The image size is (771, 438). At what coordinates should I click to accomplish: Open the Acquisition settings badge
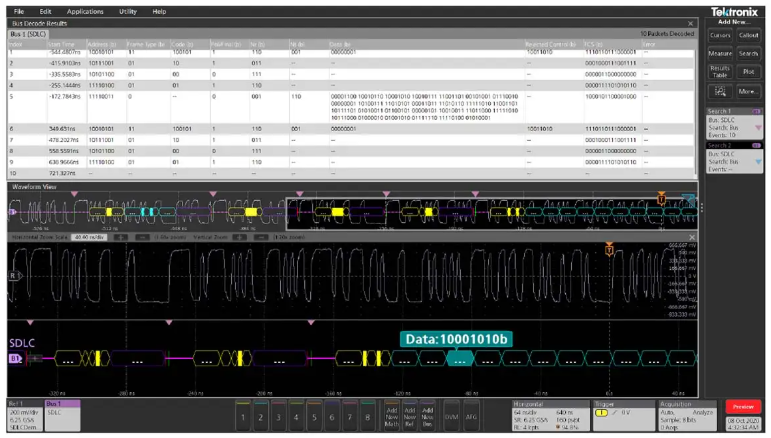click(x=687, y=416)
